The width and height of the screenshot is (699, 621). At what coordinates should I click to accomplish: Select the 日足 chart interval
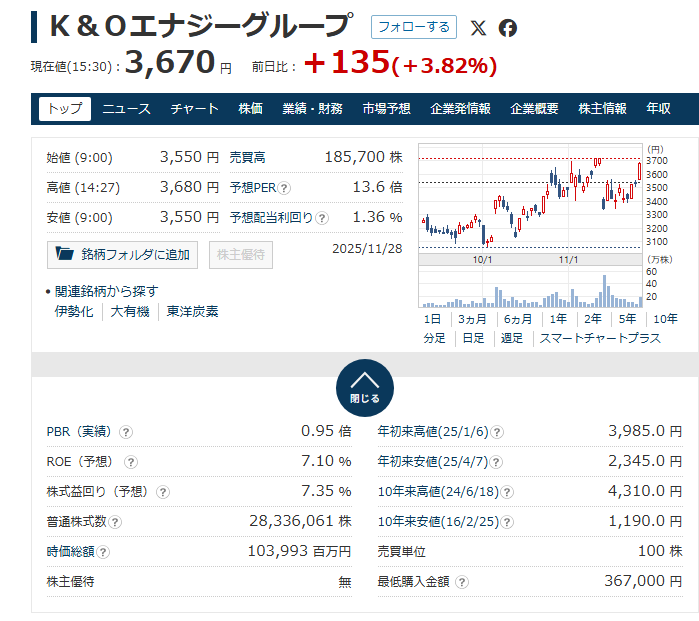click(473, 338)
